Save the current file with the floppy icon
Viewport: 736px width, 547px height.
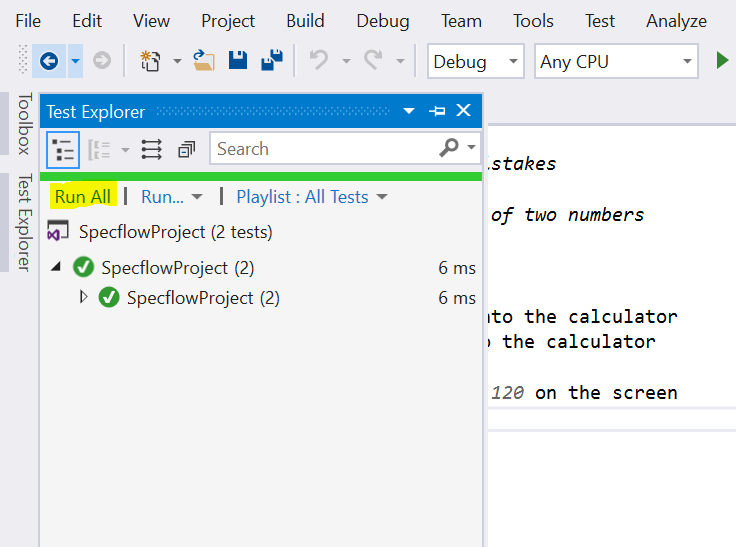pos(238,61)
